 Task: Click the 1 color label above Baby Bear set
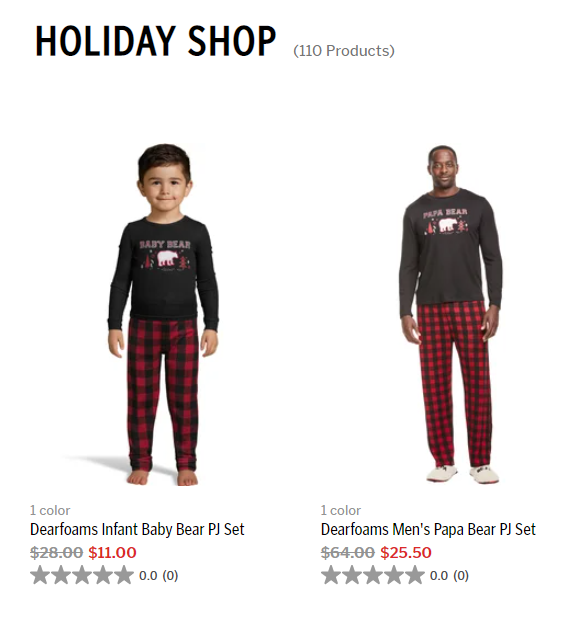[x=50, y=510]
